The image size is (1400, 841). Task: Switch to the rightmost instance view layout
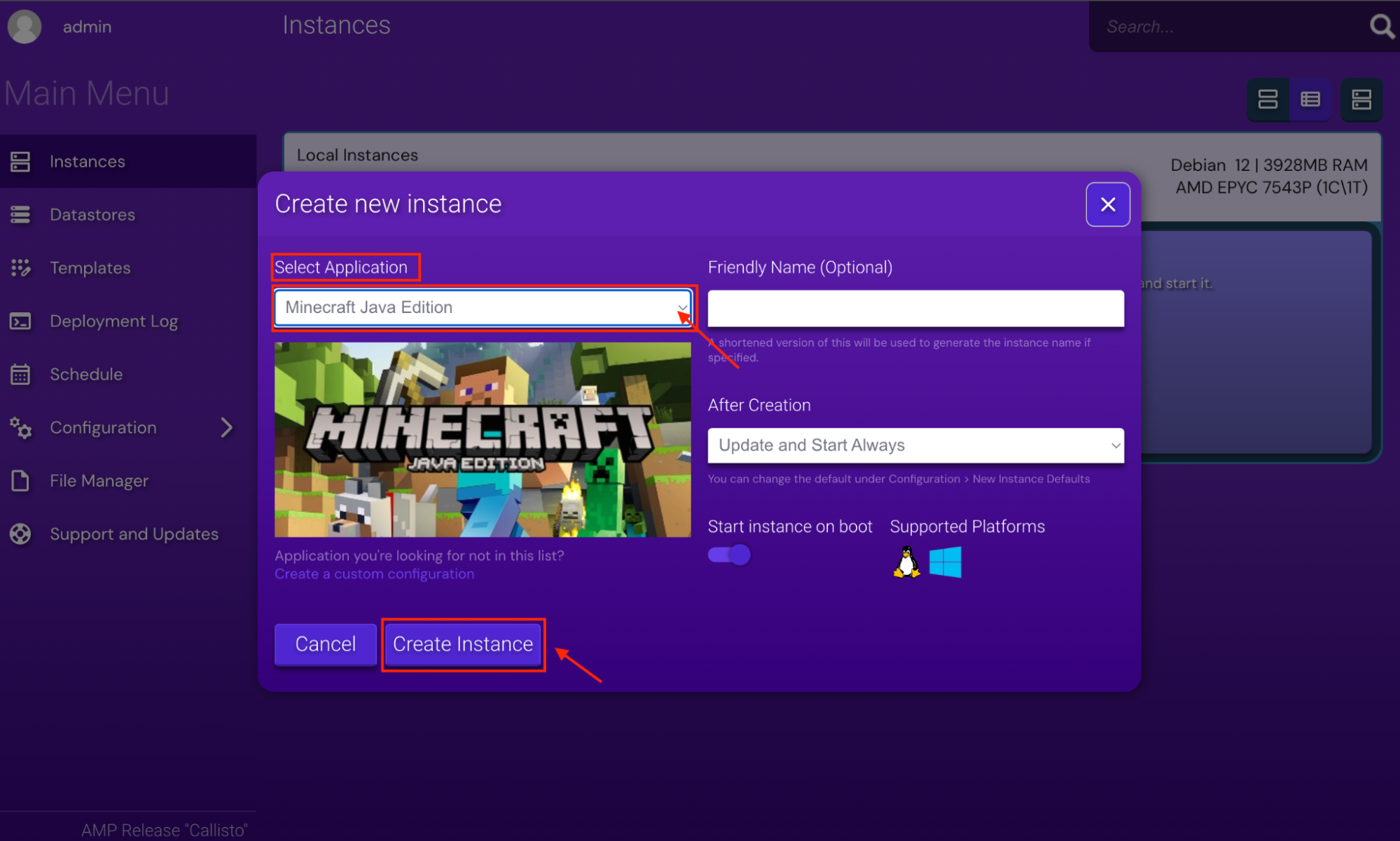(x=1361, y=99)
